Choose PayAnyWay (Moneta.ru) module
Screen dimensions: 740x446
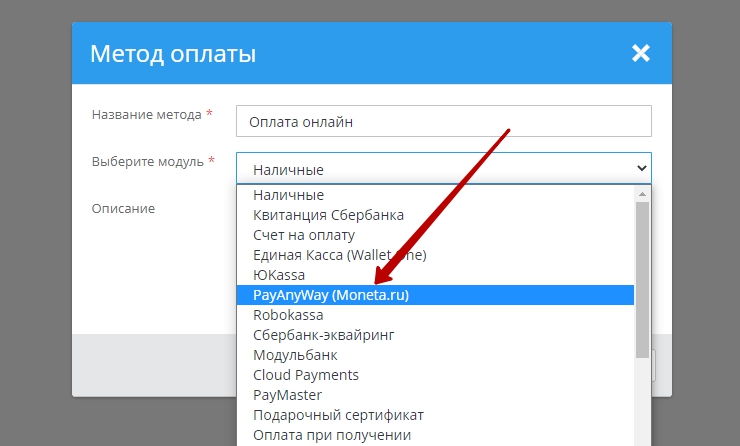point(331,295)
